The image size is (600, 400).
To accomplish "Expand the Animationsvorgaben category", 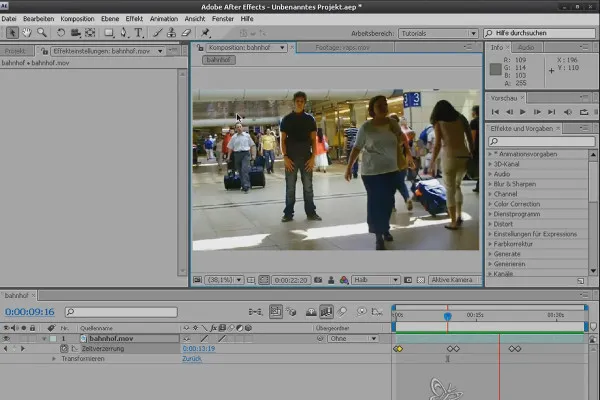I will [x=490, y=154].
